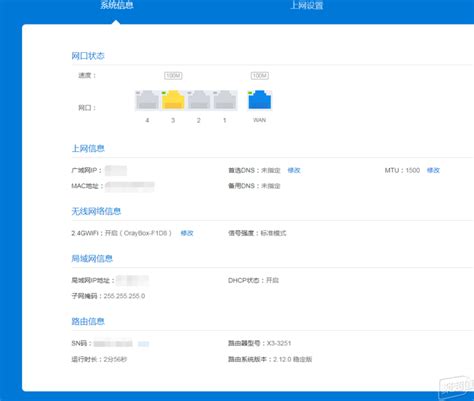The height and width of the screenshot is (401, 474).
Task: Click 修改 link next to 首选DNS
Action: tap(294, 170)
